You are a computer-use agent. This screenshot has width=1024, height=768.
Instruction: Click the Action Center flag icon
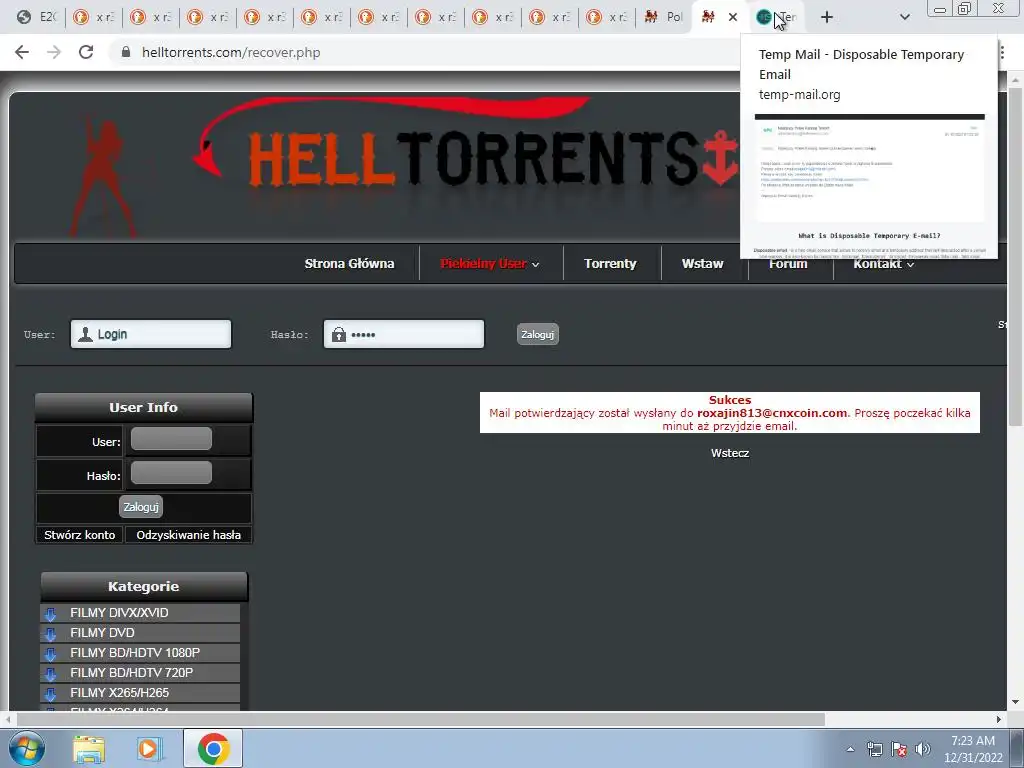(899, 749)
